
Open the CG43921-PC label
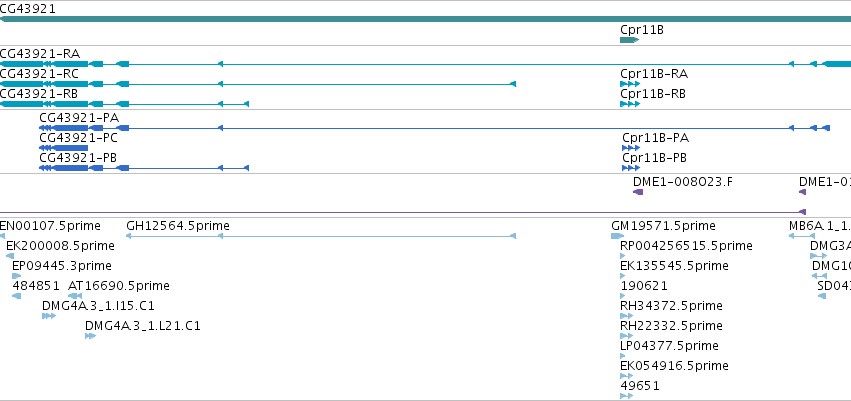point(79,137)
